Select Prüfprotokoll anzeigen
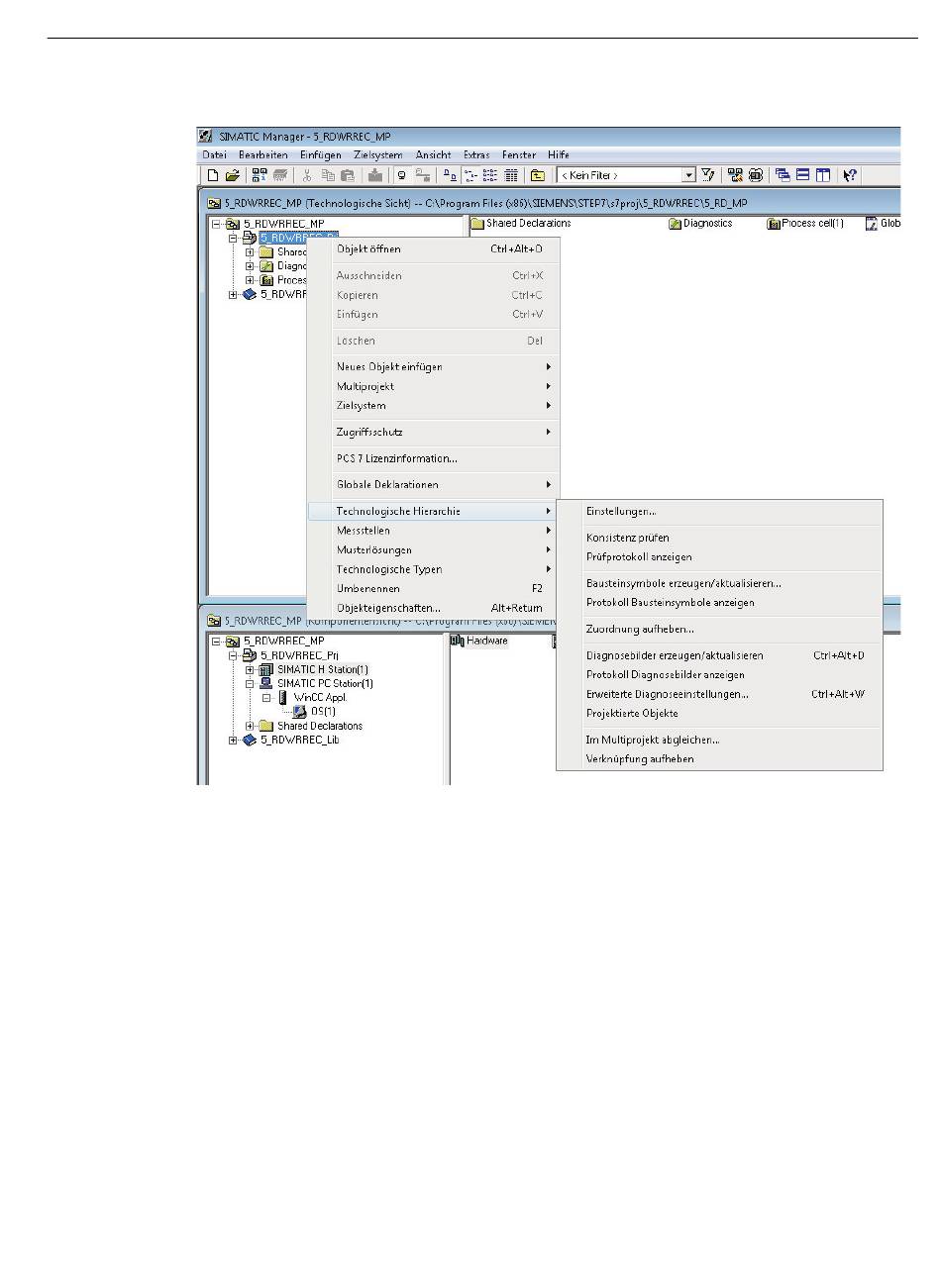941x1288 pixels. [x=719, y=557]
